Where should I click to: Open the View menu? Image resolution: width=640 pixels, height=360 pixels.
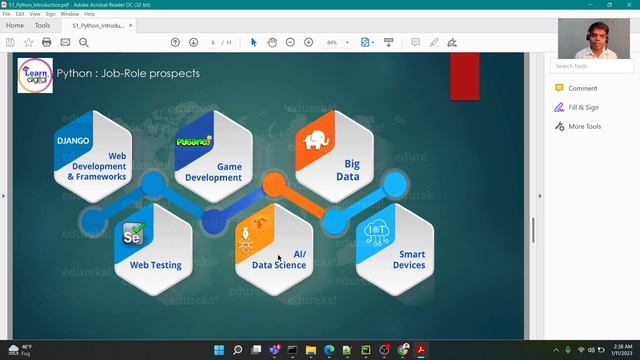click(35, 14)
